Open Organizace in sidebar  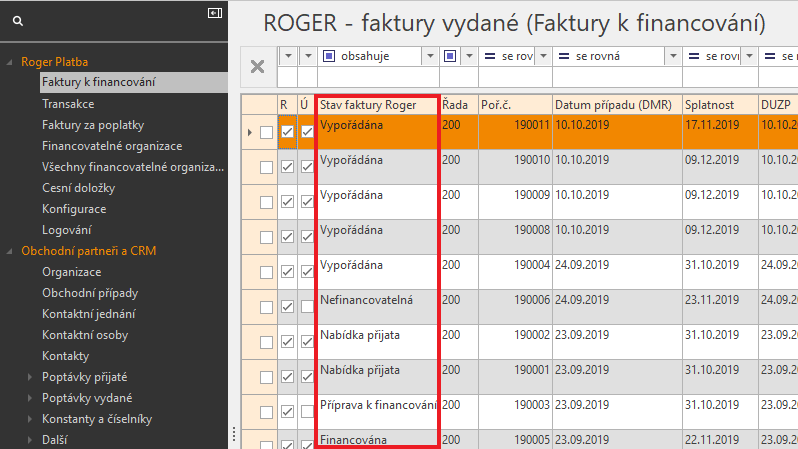pos(71,272)
